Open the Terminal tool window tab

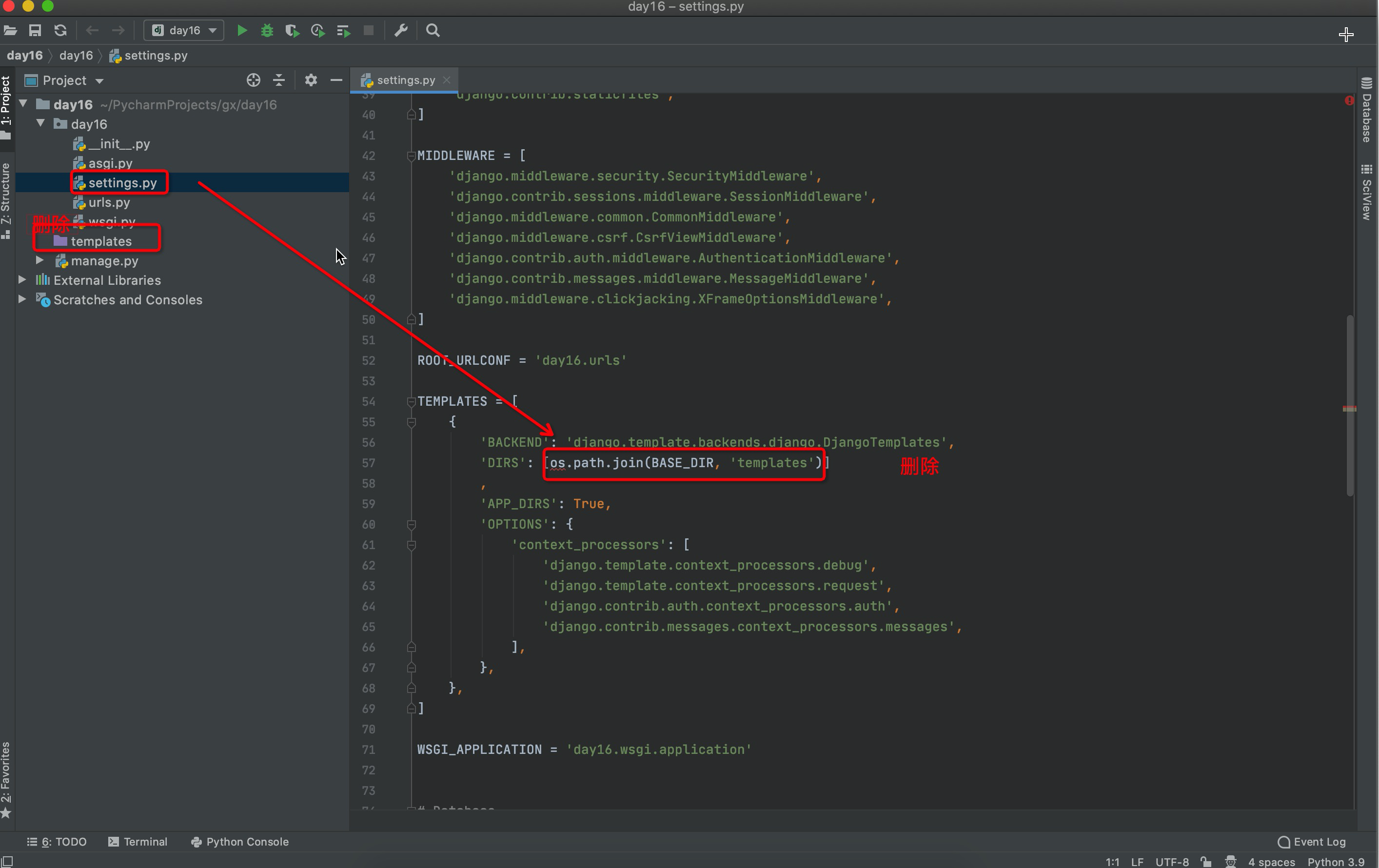pos(138,842)
